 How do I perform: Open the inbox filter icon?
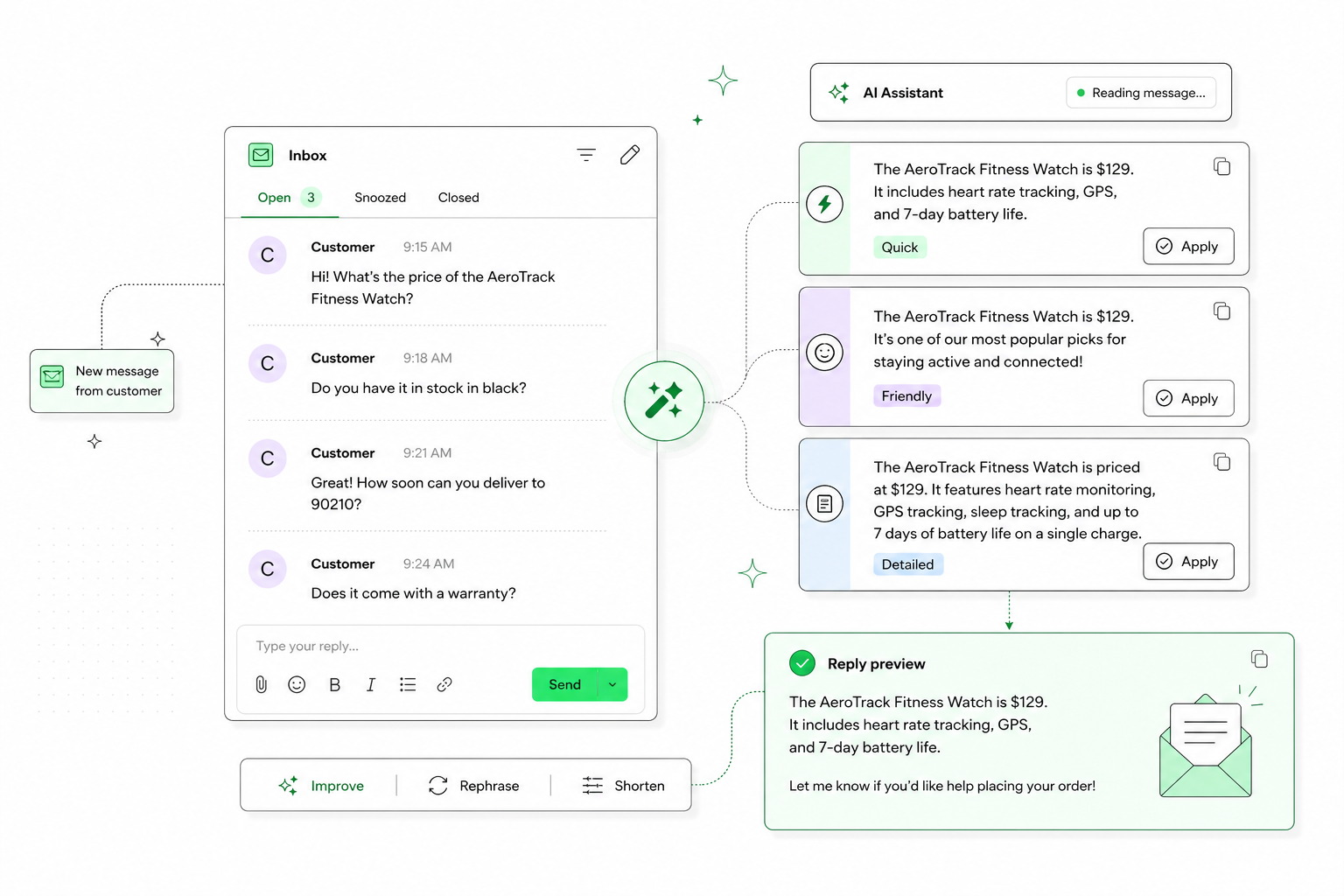(586, 155)
